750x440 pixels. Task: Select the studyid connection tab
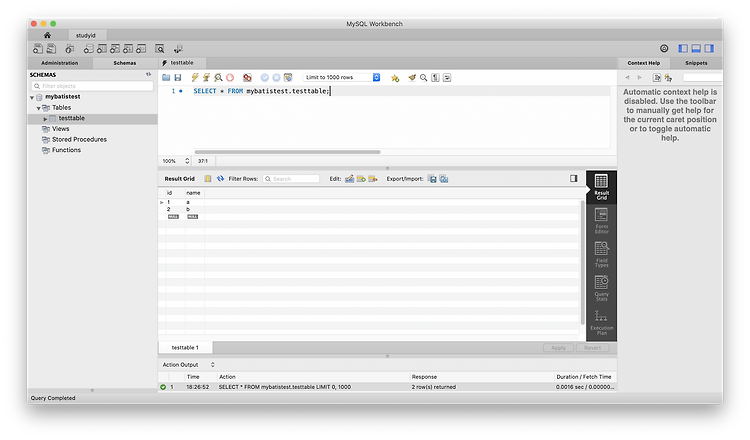tap(86, 35)
